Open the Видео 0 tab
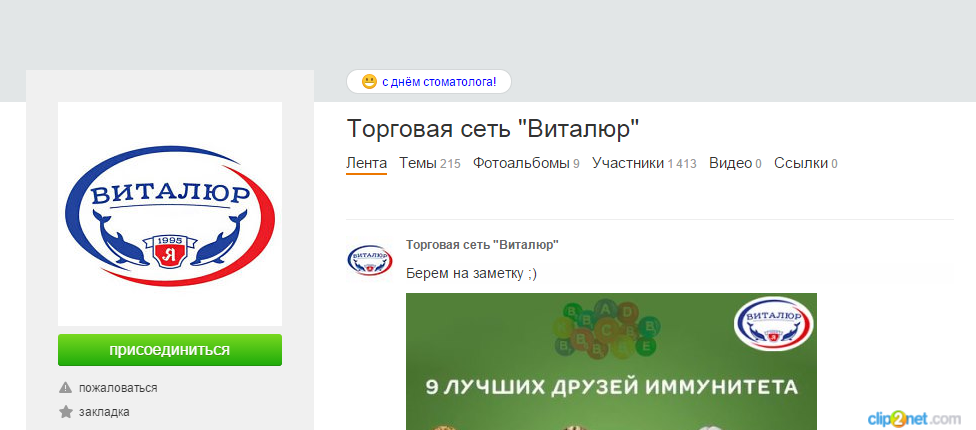 pyautogui.click(x=735, y=164)
